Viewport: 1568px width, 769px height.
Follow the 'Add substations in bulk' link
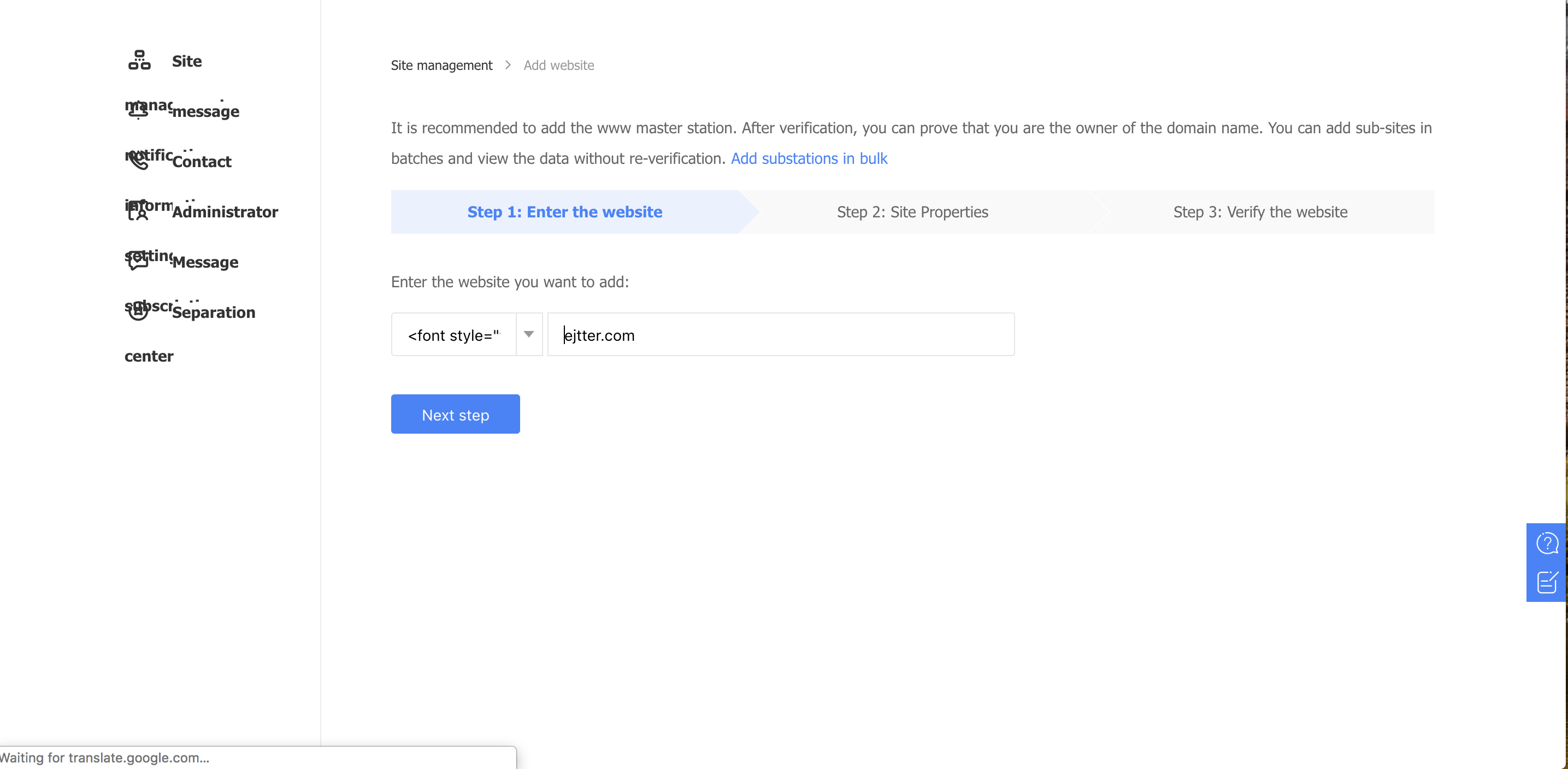[x=809, y=158]
